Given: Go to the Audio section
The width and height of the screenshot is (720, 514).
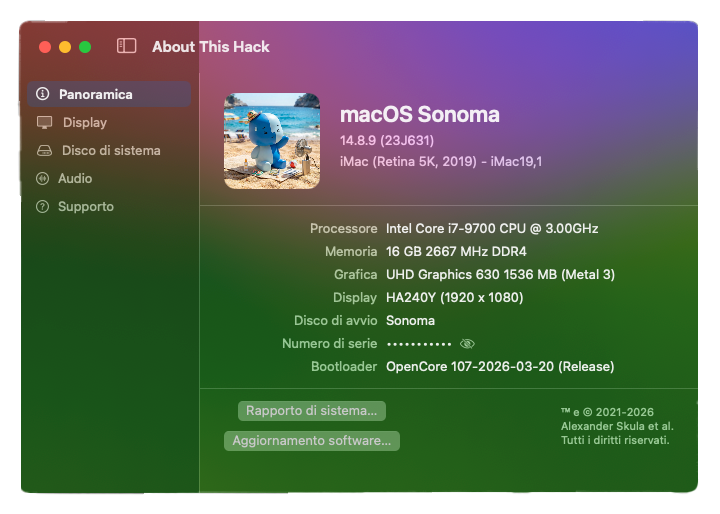Looking at the screenshot, I should coord(109,178).
